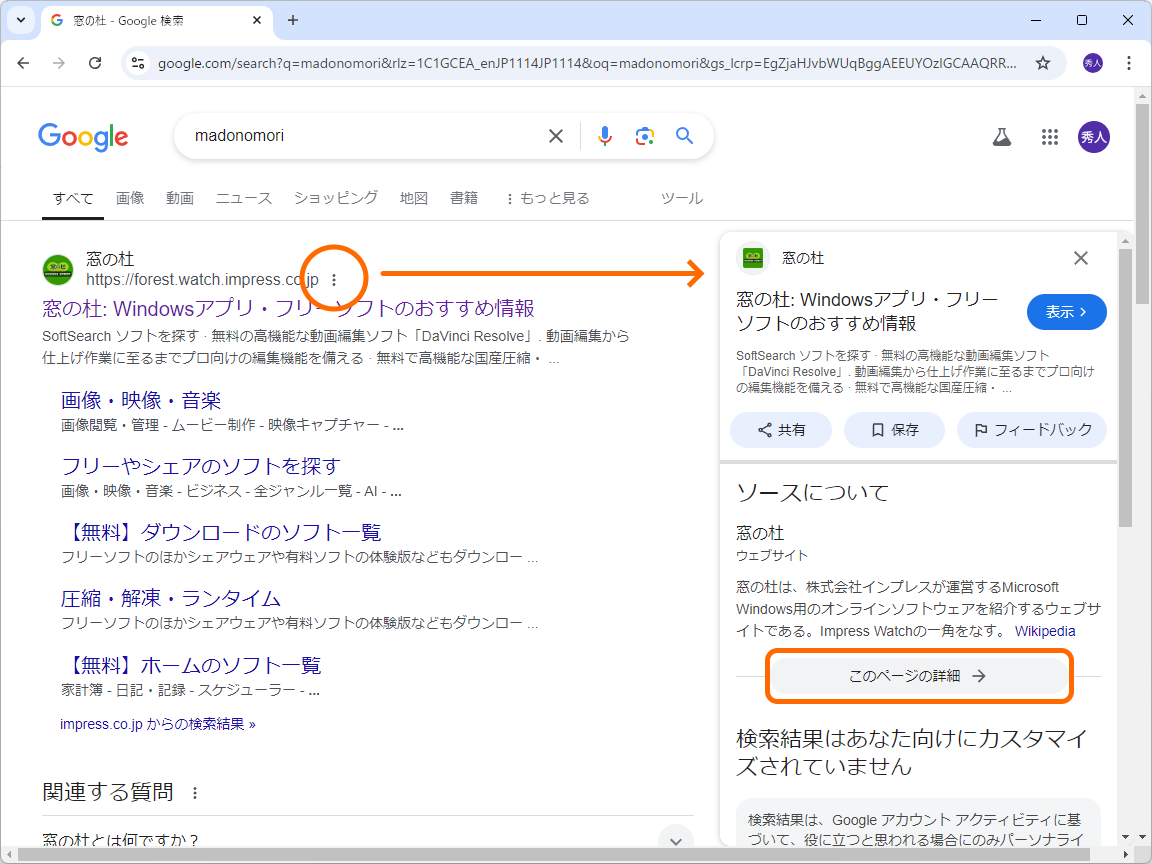Switch to the ニュース tab
The height and width of the screenshot is (864, 1152).
coord(243,197)
